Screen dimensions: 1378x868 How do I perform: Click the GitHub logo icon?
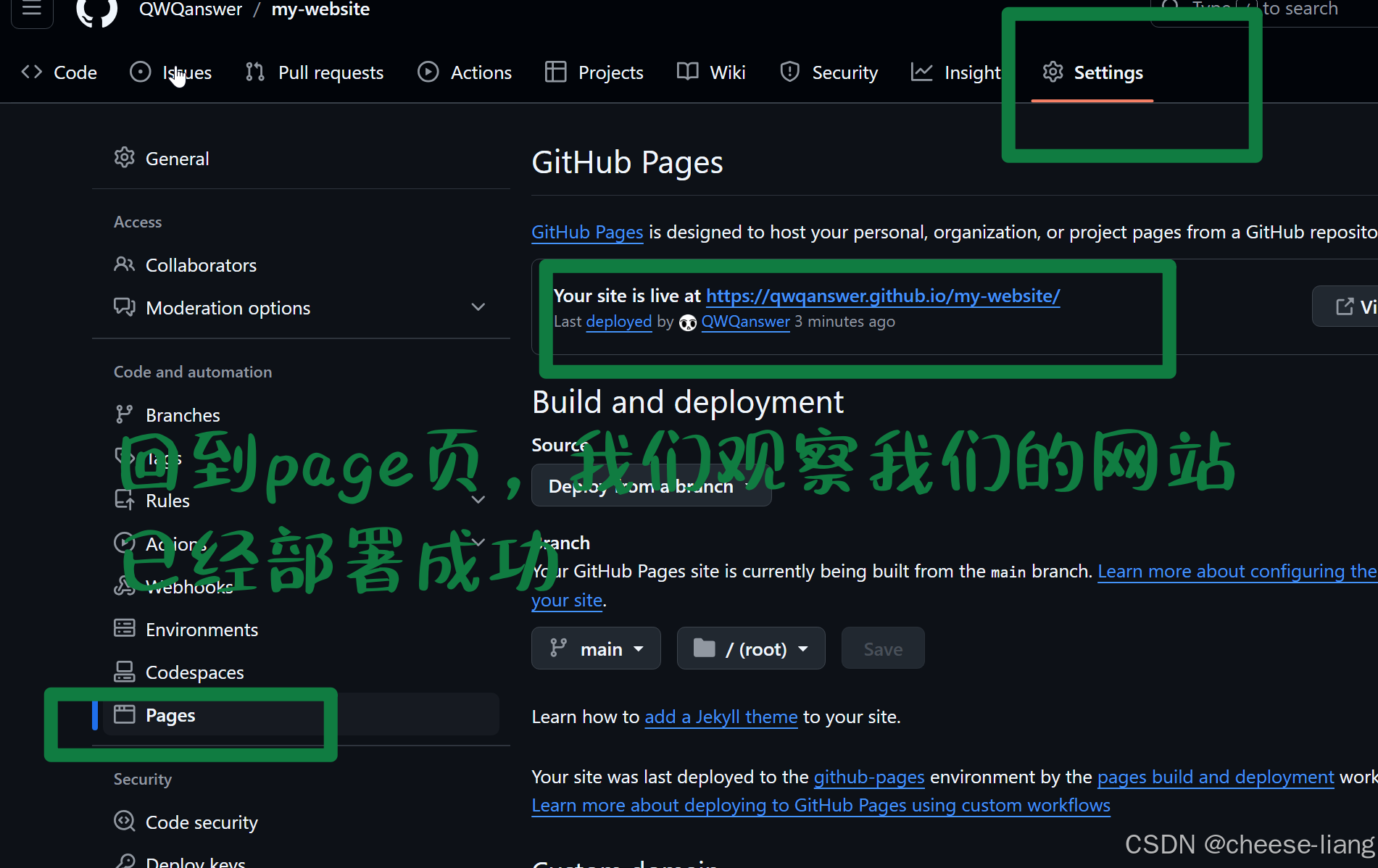[x=97, y=10]
